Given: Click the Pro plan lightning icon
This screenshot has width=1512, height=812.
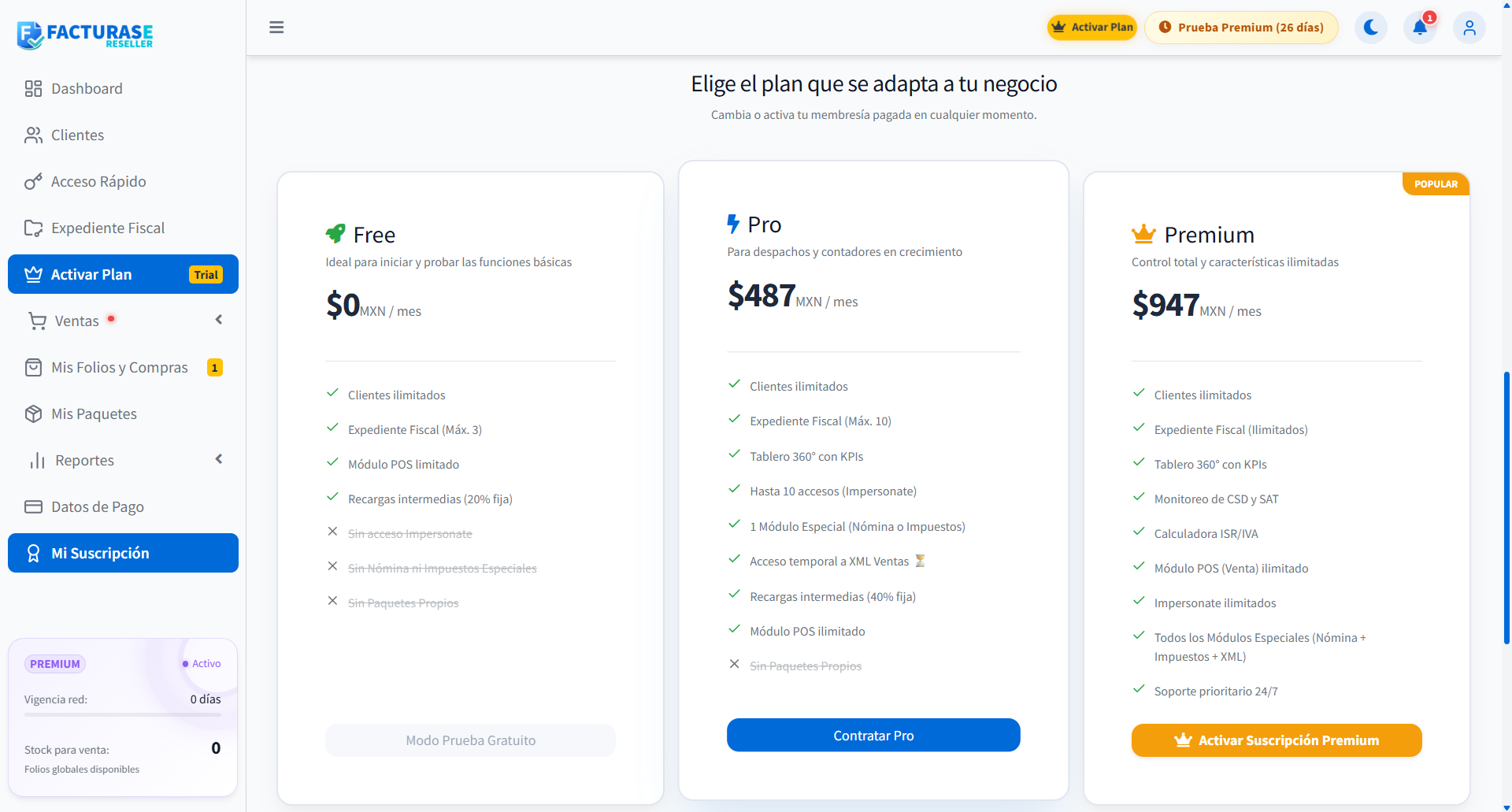Looking at the screenshot, I should [733, 224].
